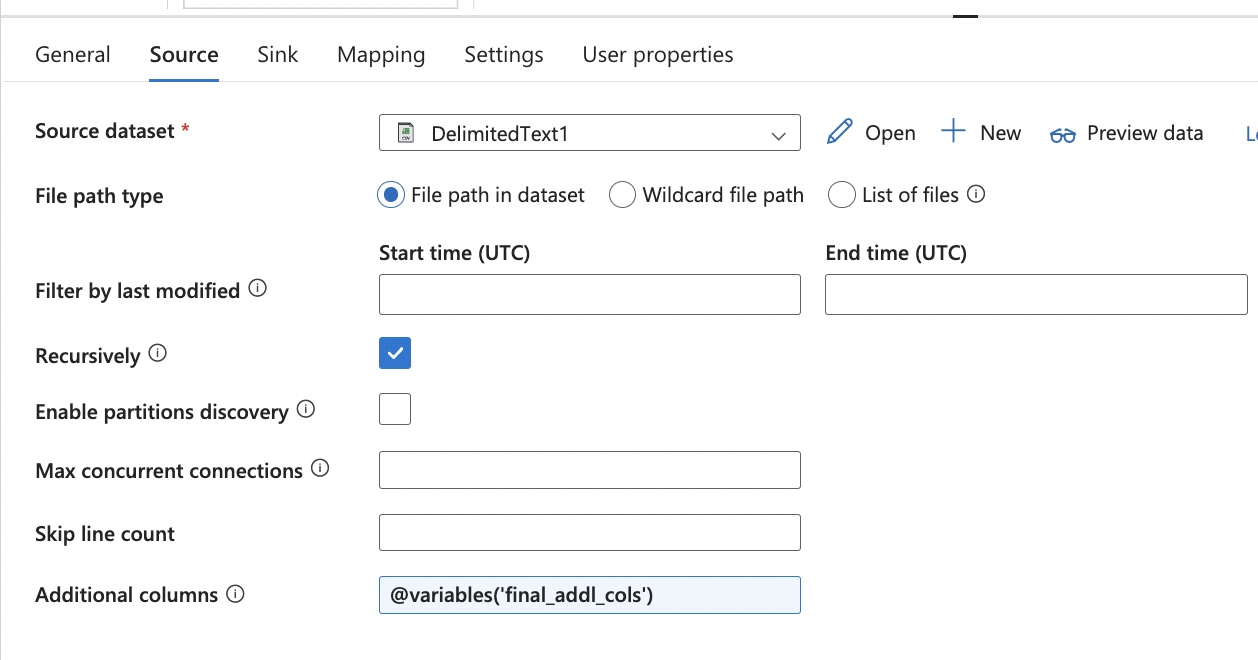Image resolution: width=1258 pixels, height=660 pixels.
Task: Go to the User properties tab
Action: pyautogui.click(x=657, y=54)
